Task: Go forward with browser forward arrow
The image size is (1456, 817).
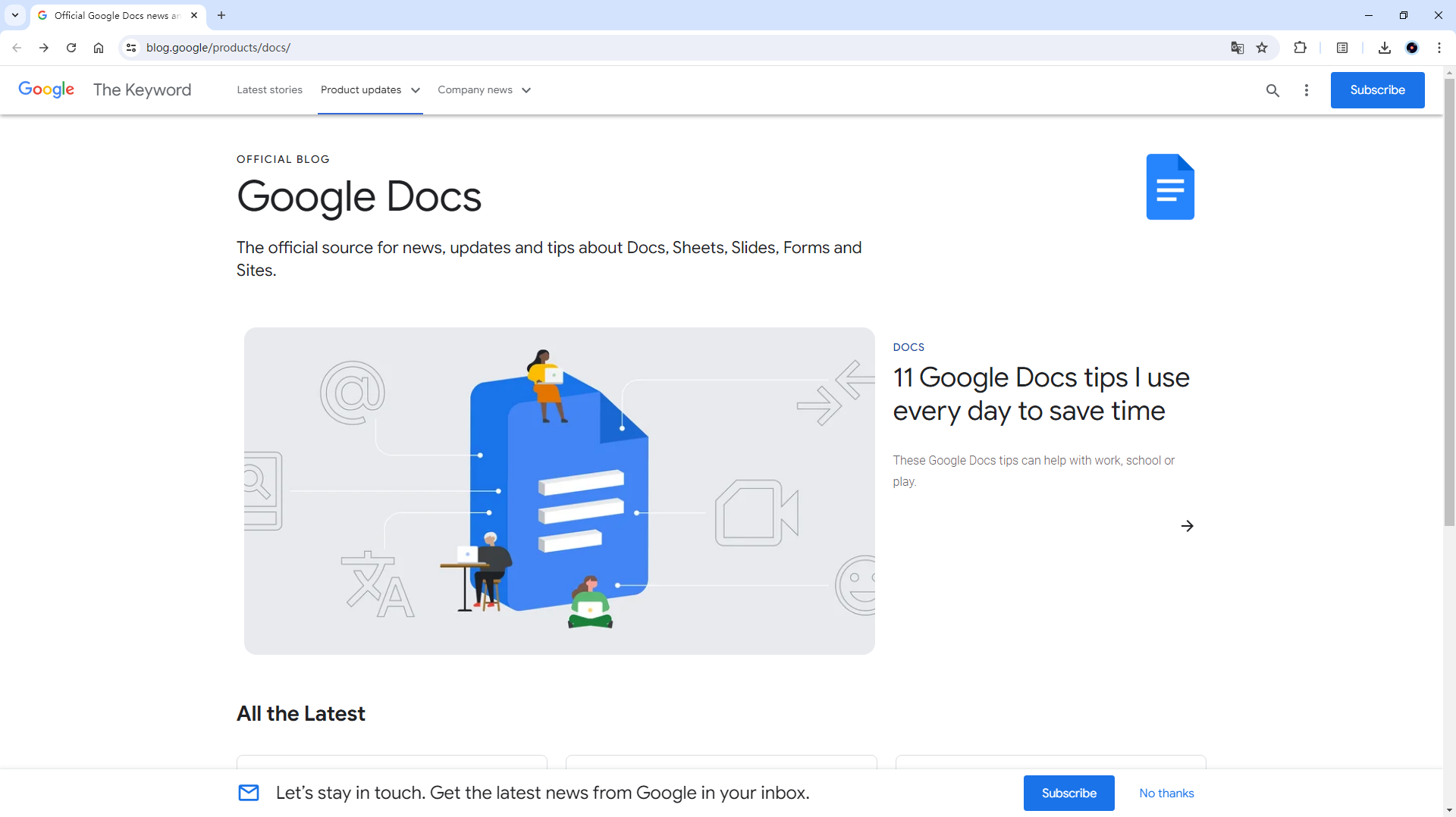Action: click(x=44, y=48)
